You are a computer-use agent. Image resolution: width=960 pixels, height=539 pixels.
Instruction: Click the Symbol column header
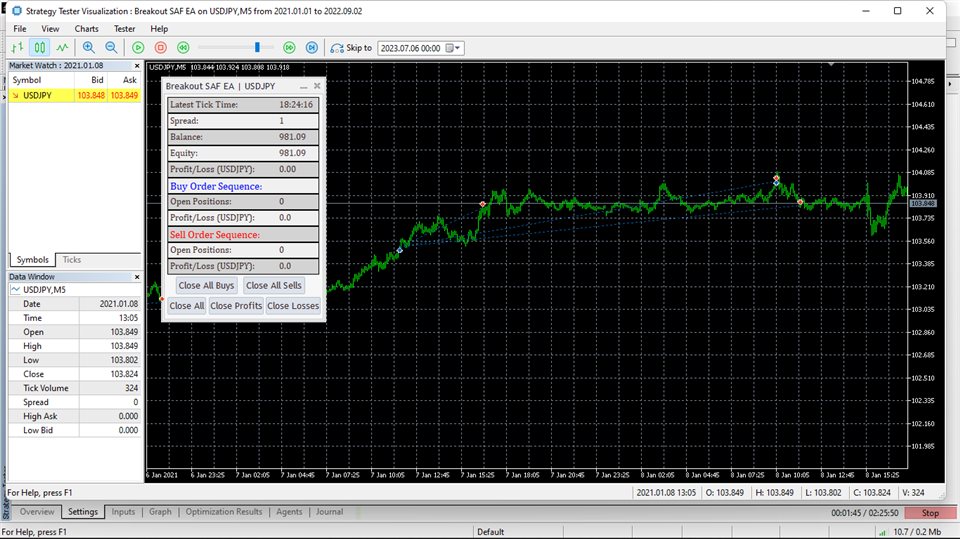pos(27,80)
